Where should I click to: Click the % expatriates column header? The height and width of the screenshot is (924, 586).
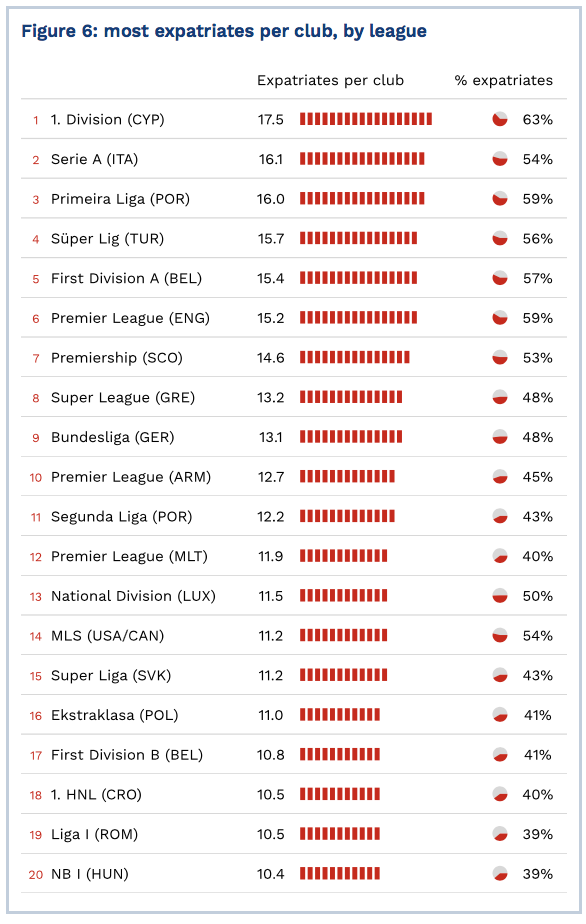(504, 80)
